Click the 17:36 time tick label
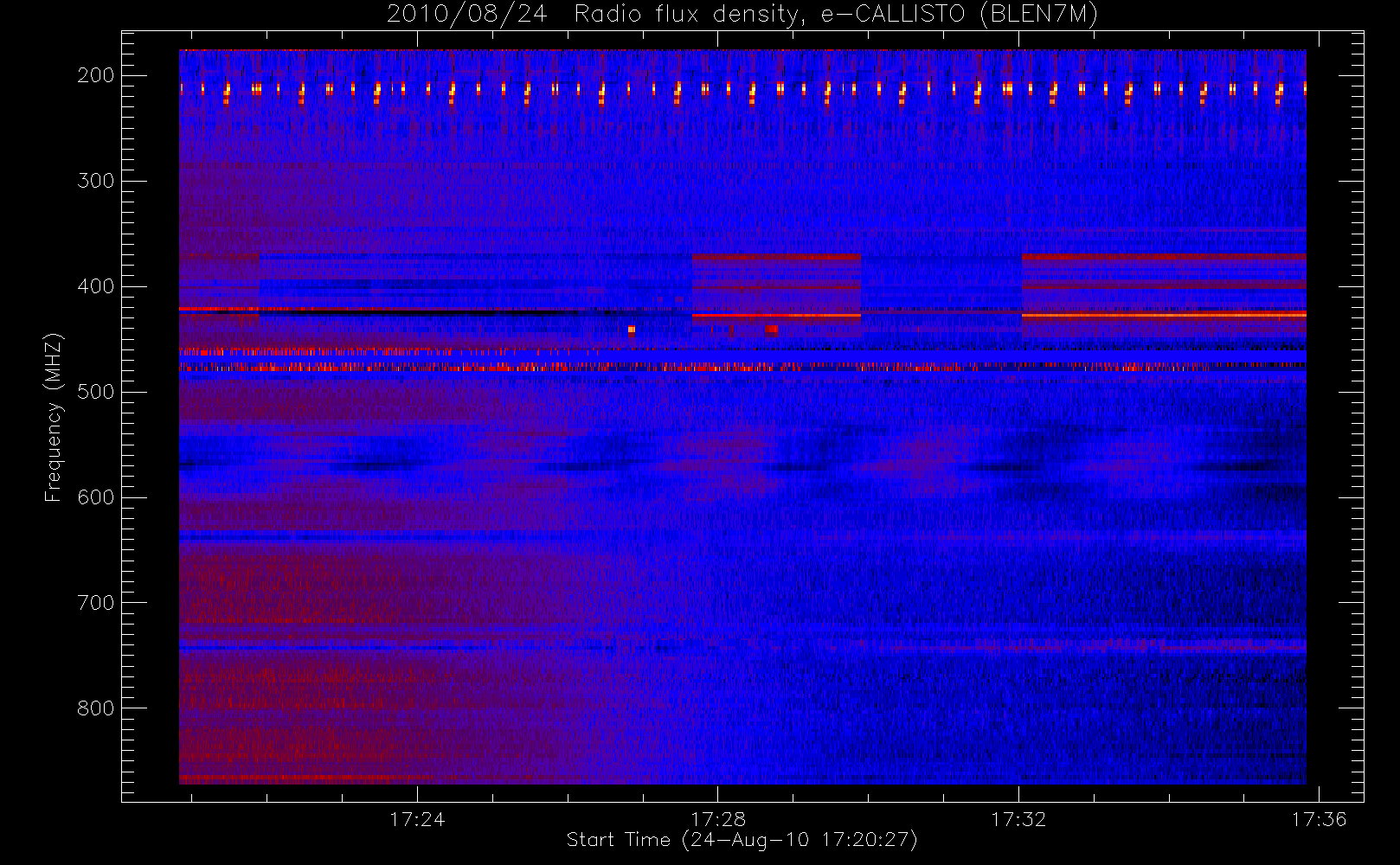This screenshot has height=865, width=1400. pos(1320,819)
